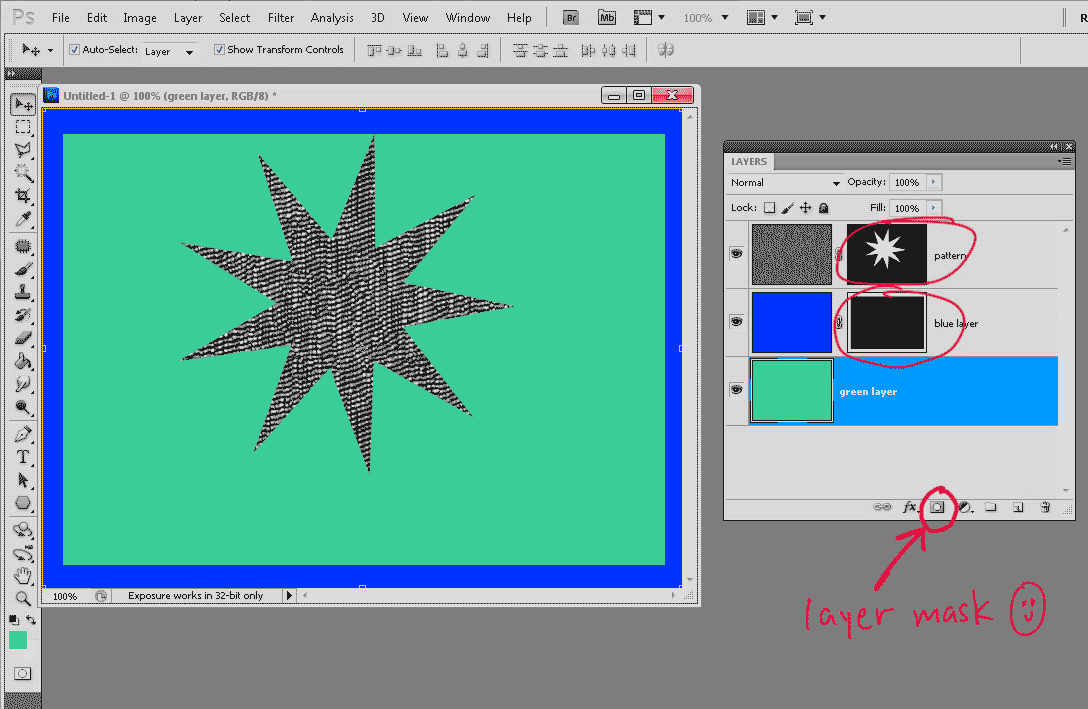
Task: Open the Filter menu
Action: point(281,17)
